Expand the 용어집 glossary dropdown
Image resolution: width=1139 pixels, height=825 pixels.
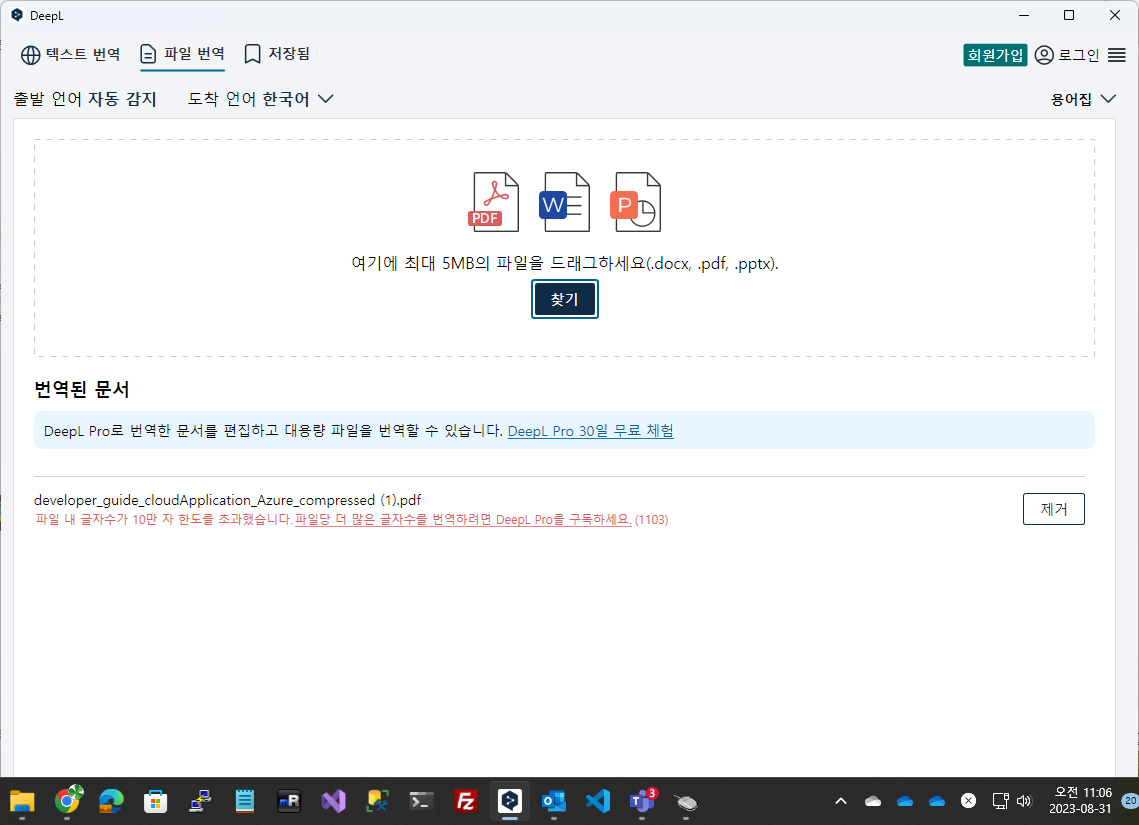pyautogui.click(x=1083, y=99)
